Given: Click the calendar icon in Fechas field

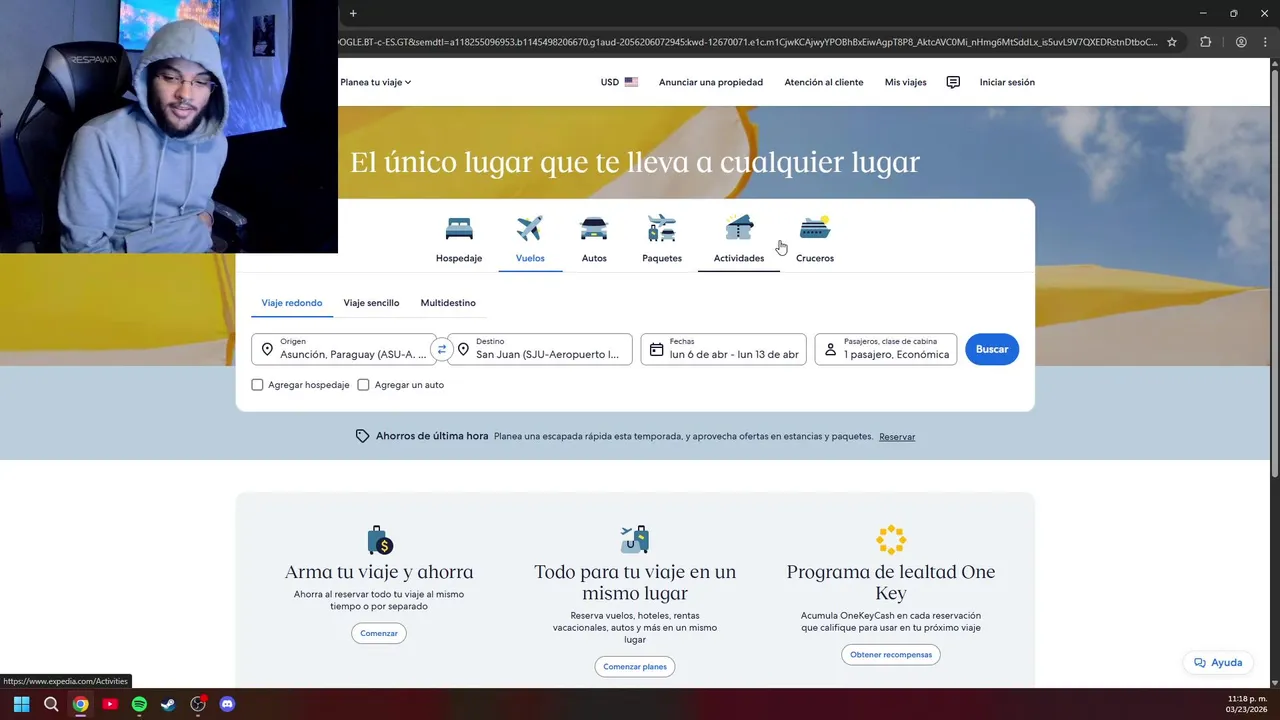Looking at the screenshot, I should pyautogui.click(x=657, y=349).
